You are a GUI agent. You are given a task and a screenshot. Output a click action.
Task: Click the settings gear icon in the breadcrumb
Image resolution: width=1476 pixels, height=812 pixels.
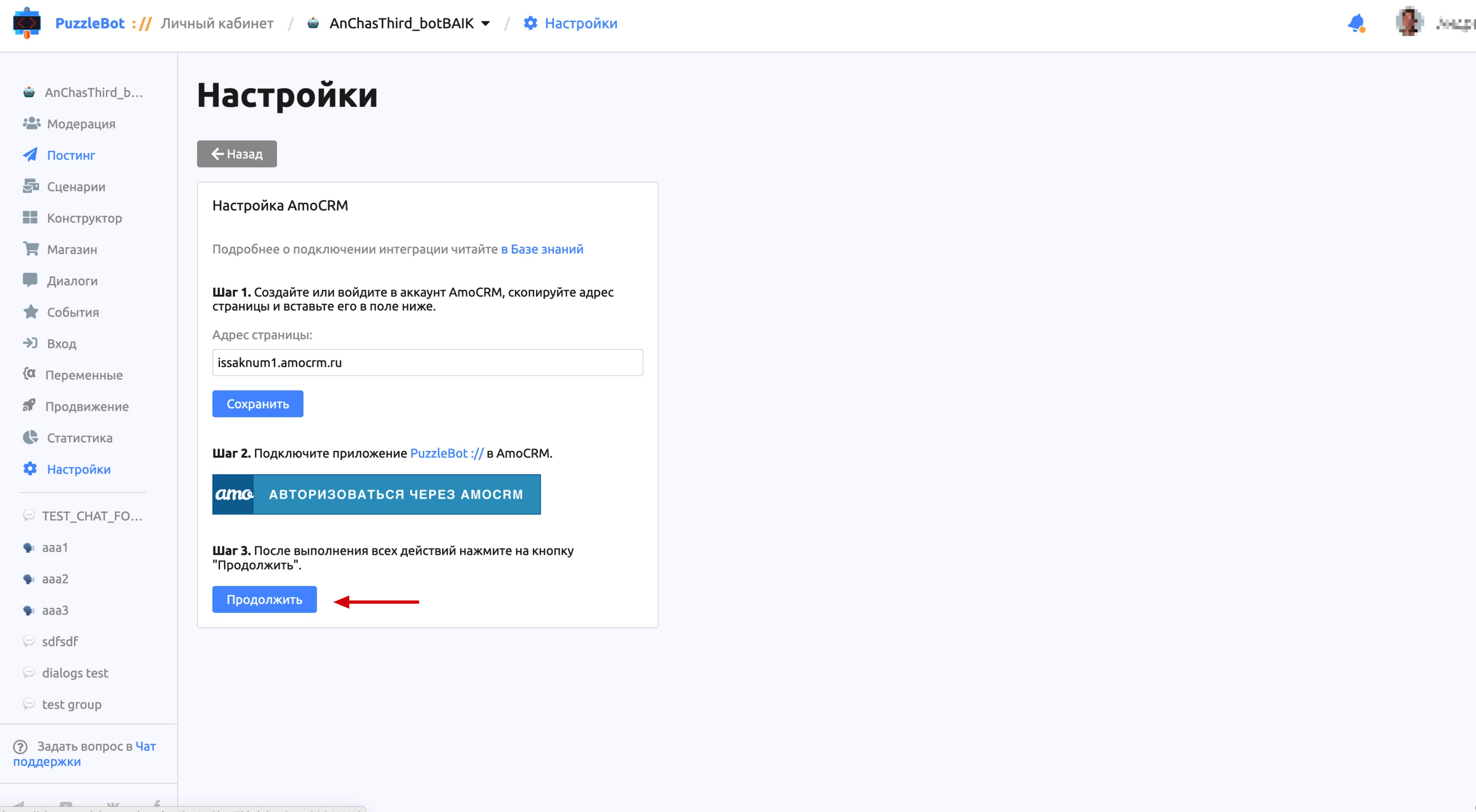coord(531,23)
